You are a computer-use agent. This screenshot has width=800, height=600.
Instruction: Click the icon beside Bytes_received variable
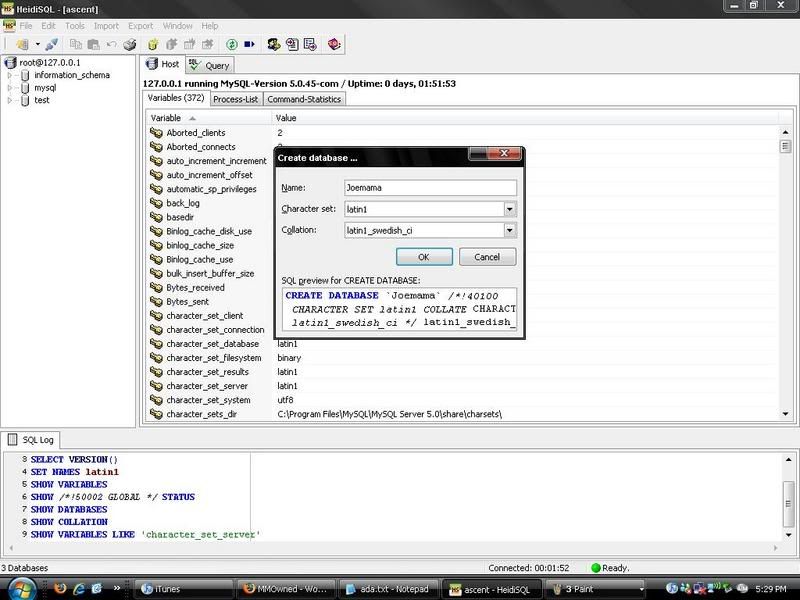pyautogui.click(x=156, y=288)
